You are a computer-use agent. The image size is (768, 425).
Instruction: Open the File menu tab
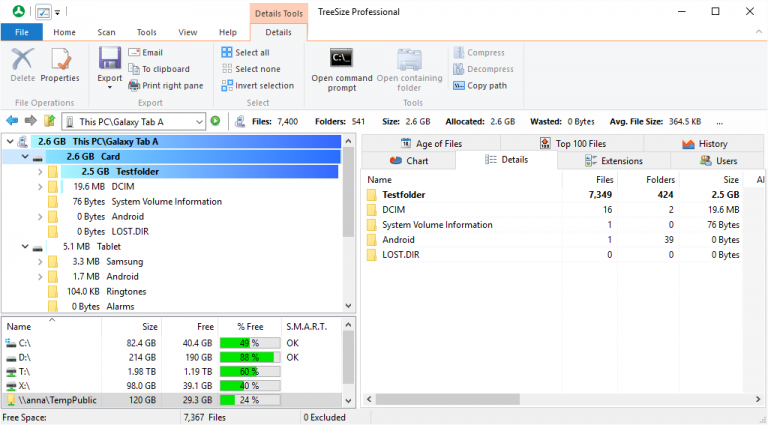click(x=22, y=32)
